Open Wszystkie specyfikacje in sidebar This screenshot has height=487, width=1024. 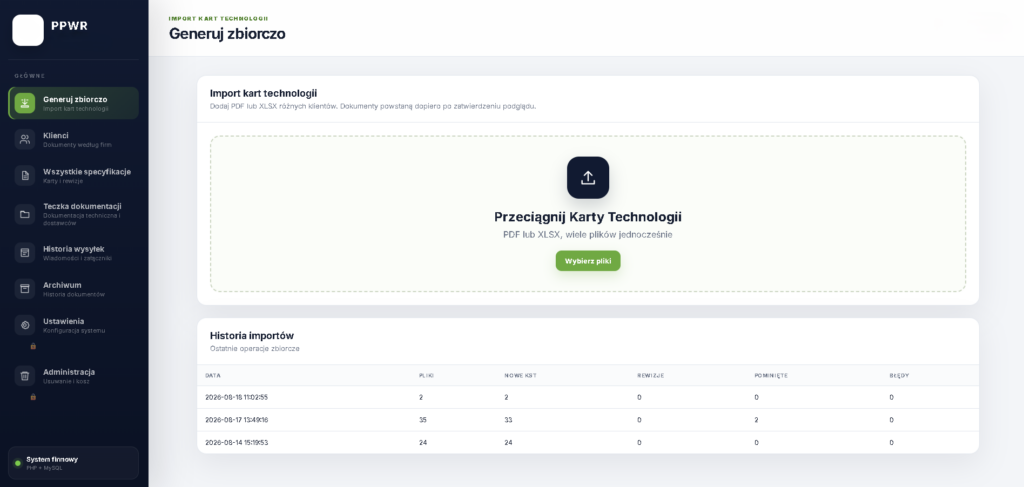[x=74, y=176]
